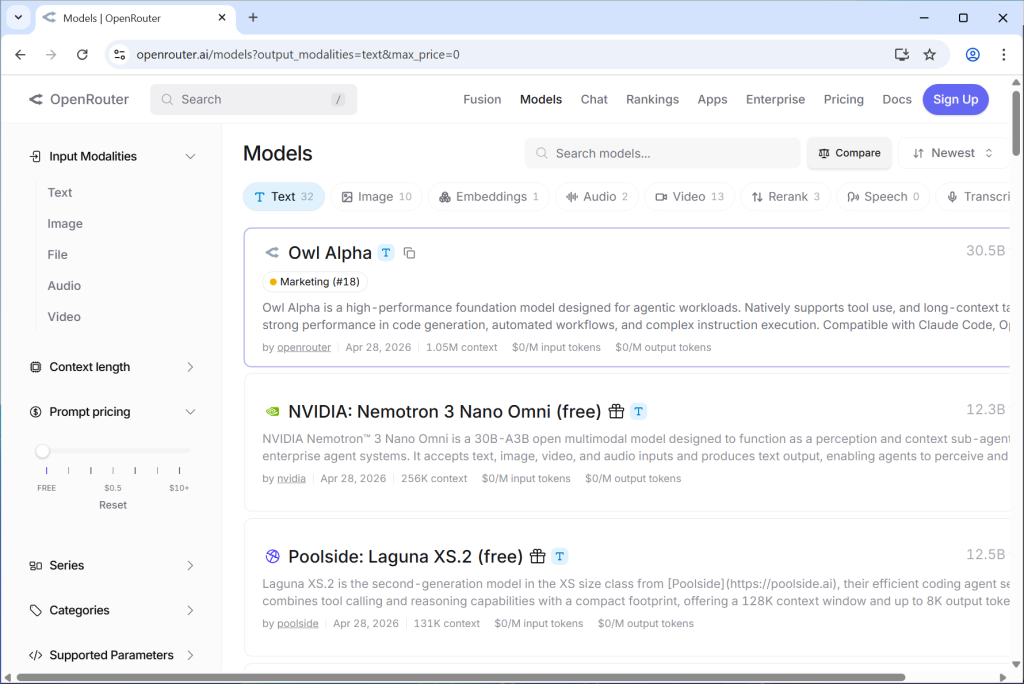Click the NVIDIA logo icon

click(272, 412)
